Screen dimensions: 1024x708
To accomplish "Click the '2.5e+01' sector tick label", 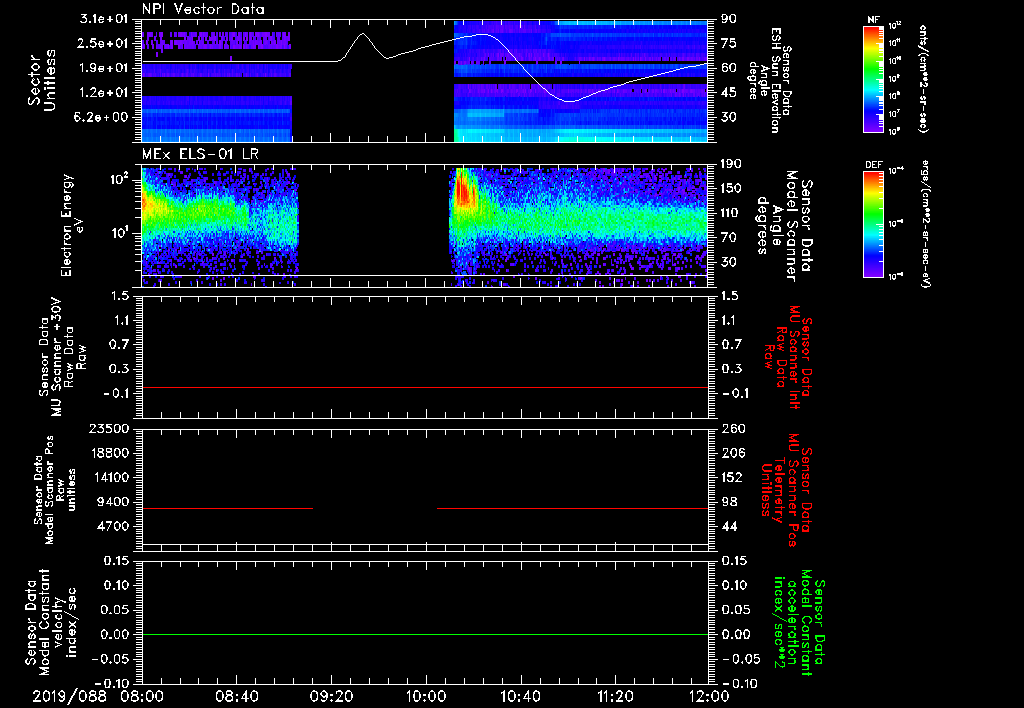I will click(x=104, y=43).
